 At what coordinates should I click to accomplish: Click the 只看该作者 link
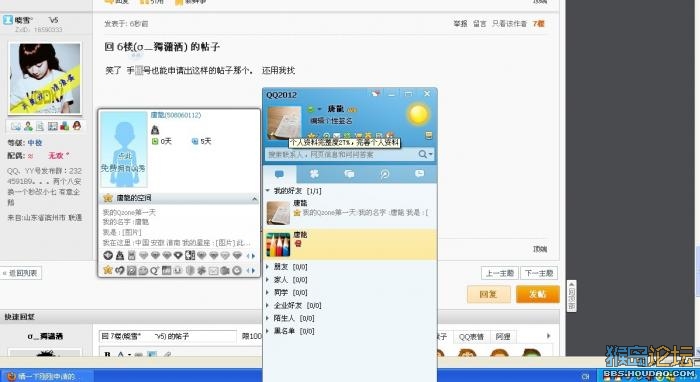[x=509, y=24]
